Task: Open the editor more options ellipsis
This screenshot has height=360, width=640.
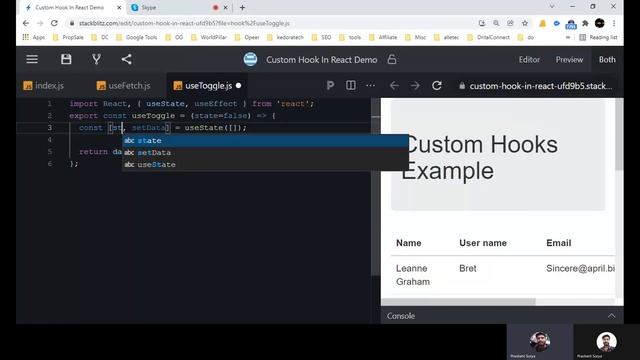Action: [370, 86]
